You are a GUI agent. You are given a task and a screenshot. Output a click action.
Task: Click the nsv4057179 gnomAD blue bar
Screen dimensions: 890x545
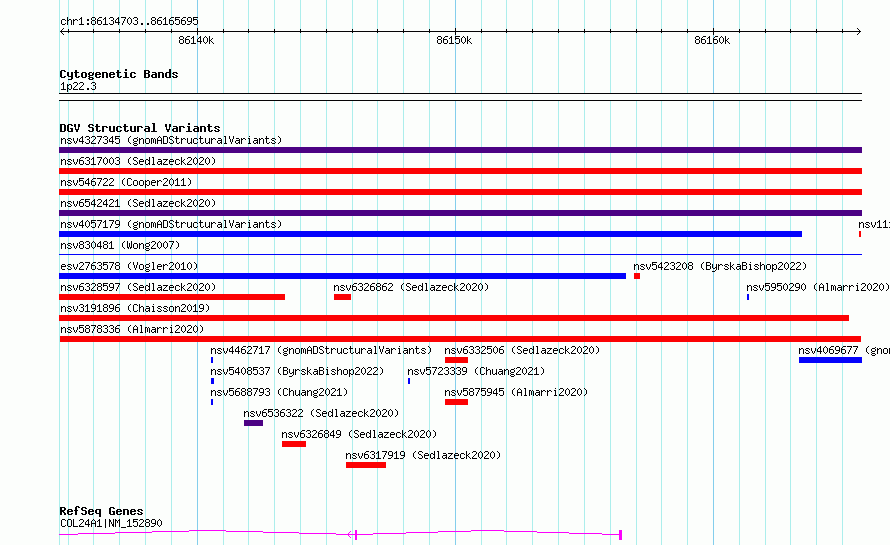coord(430,234)
